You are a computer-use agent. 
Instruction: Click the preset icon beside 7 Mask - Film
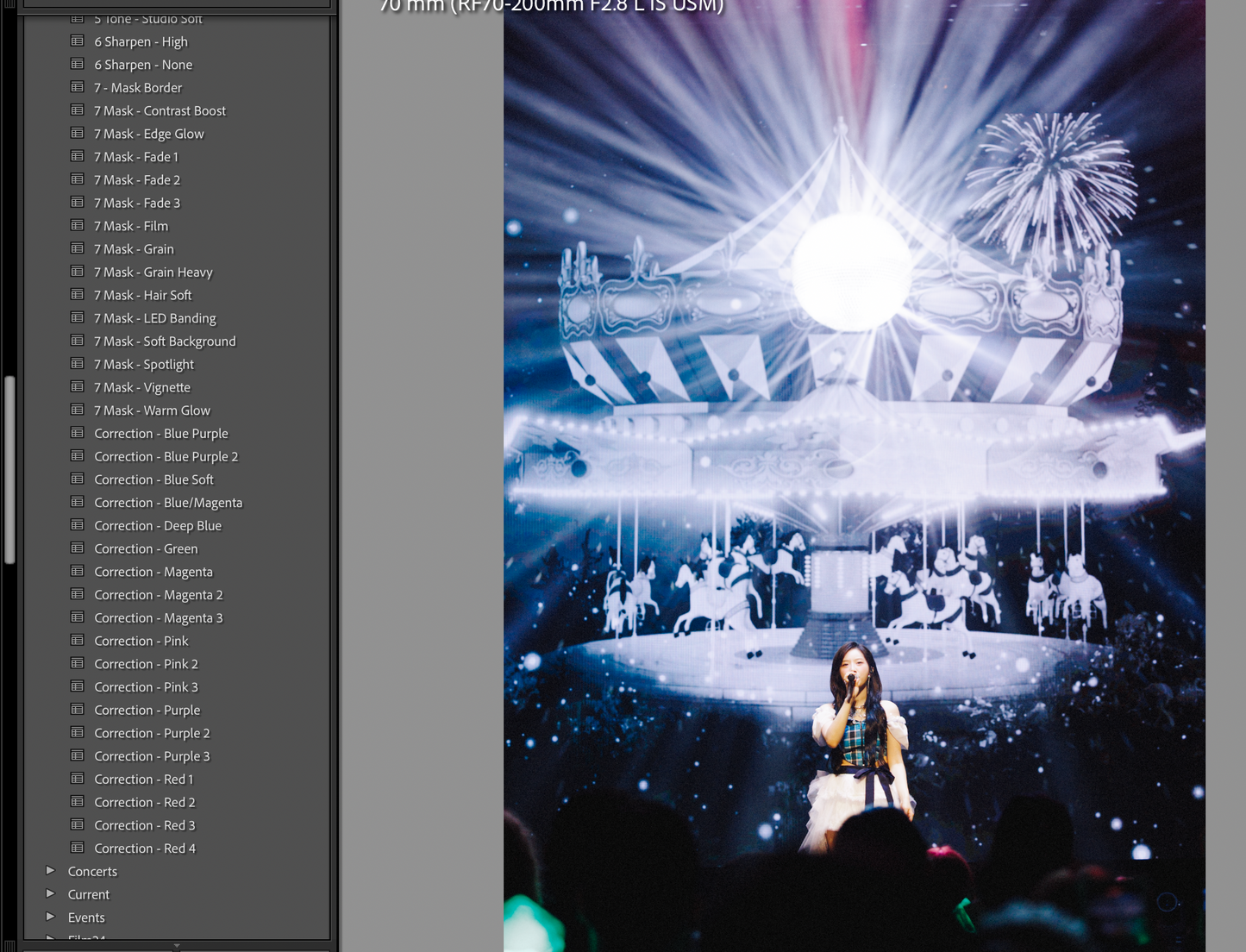tap(78, 225)
